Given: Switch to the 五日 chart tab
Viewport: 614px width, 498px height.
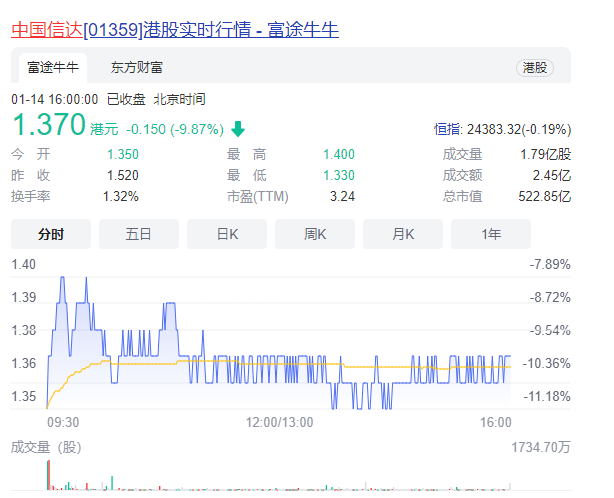Looking at the screenshot, I should [x=139, y=234].
